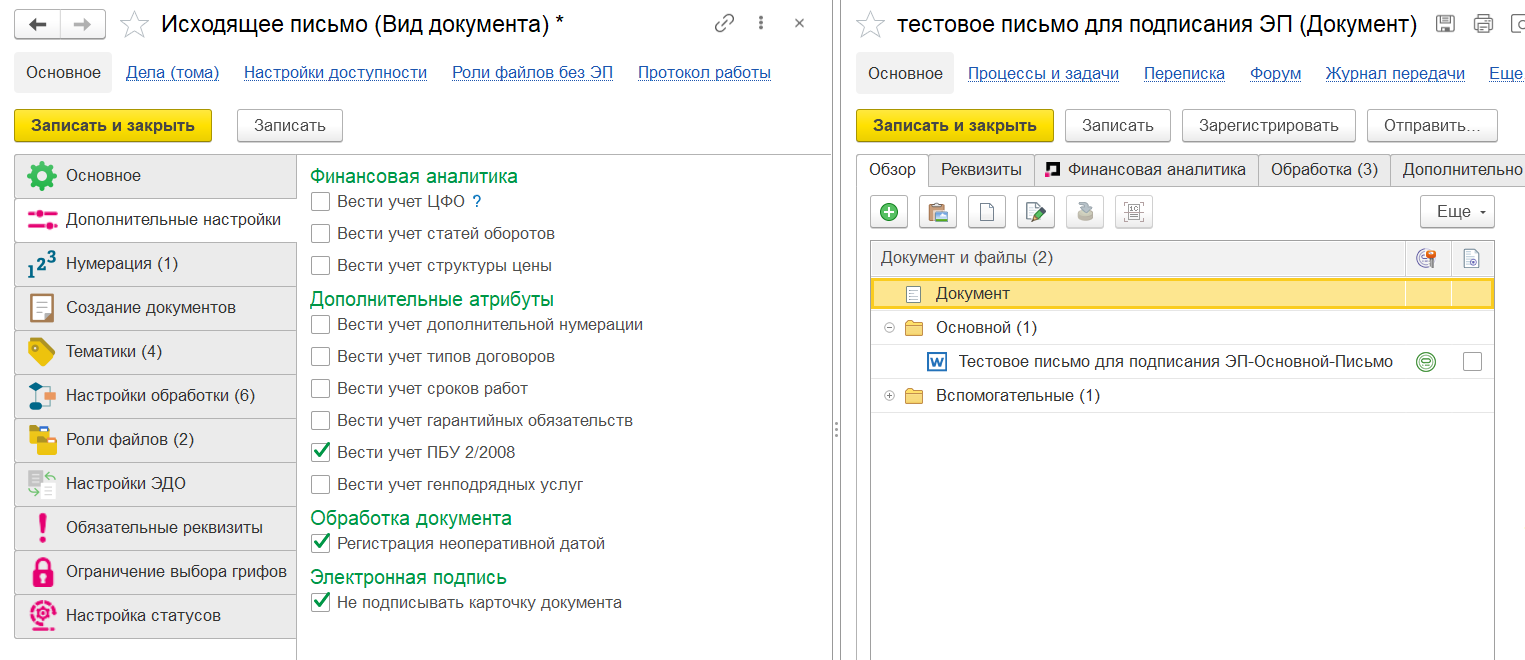Open Дела (тома) link in left window
The image size is (1525, 660).
pos(172,73)
